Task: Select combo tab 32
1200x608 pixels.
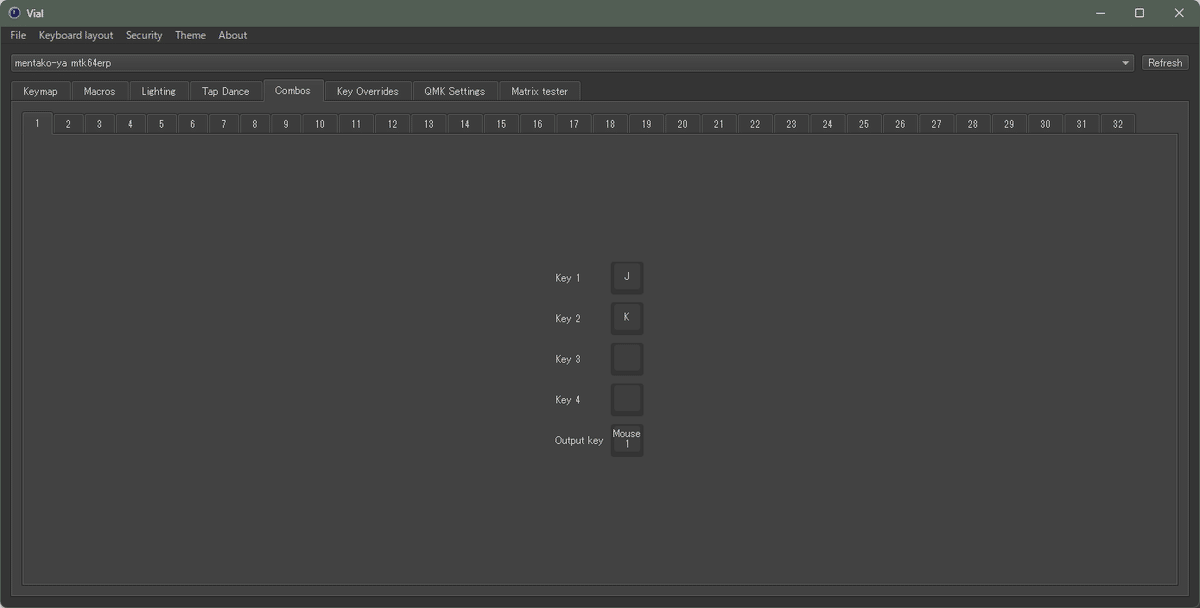Action: coord(1118,124)
